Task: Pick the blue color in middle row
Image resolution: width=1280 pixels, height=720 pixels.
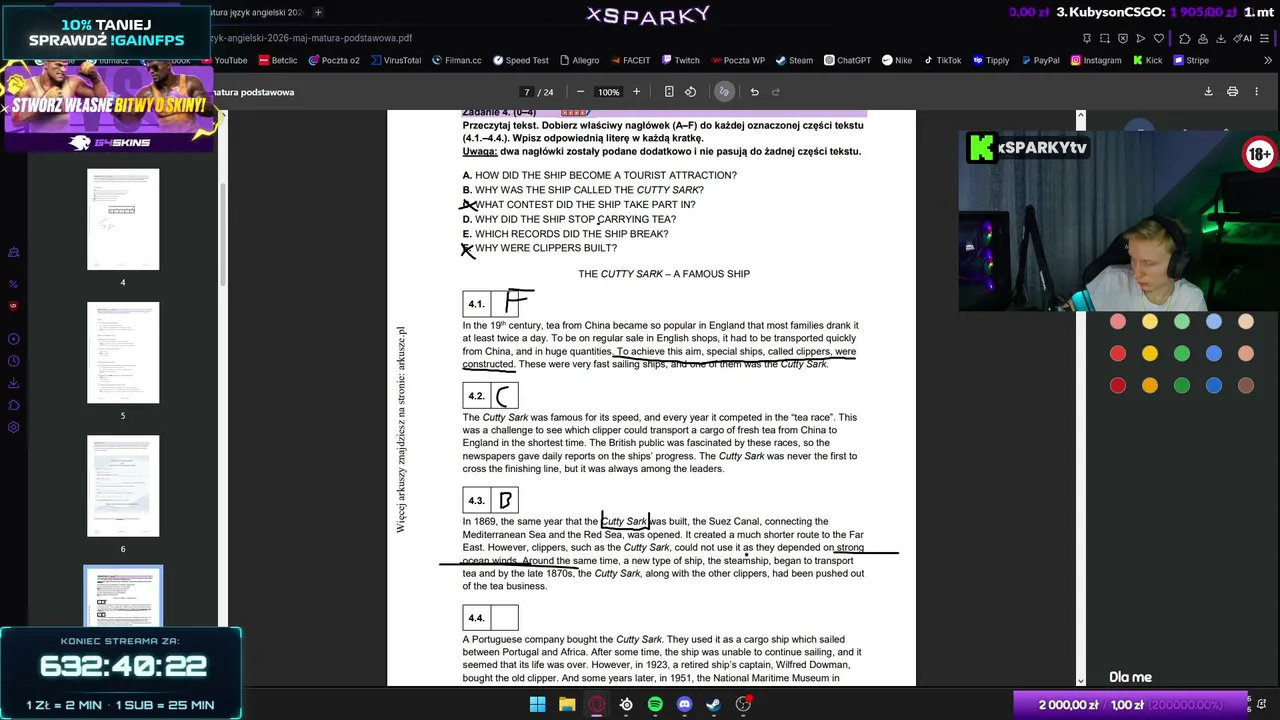Action: tap(1214, 354)
